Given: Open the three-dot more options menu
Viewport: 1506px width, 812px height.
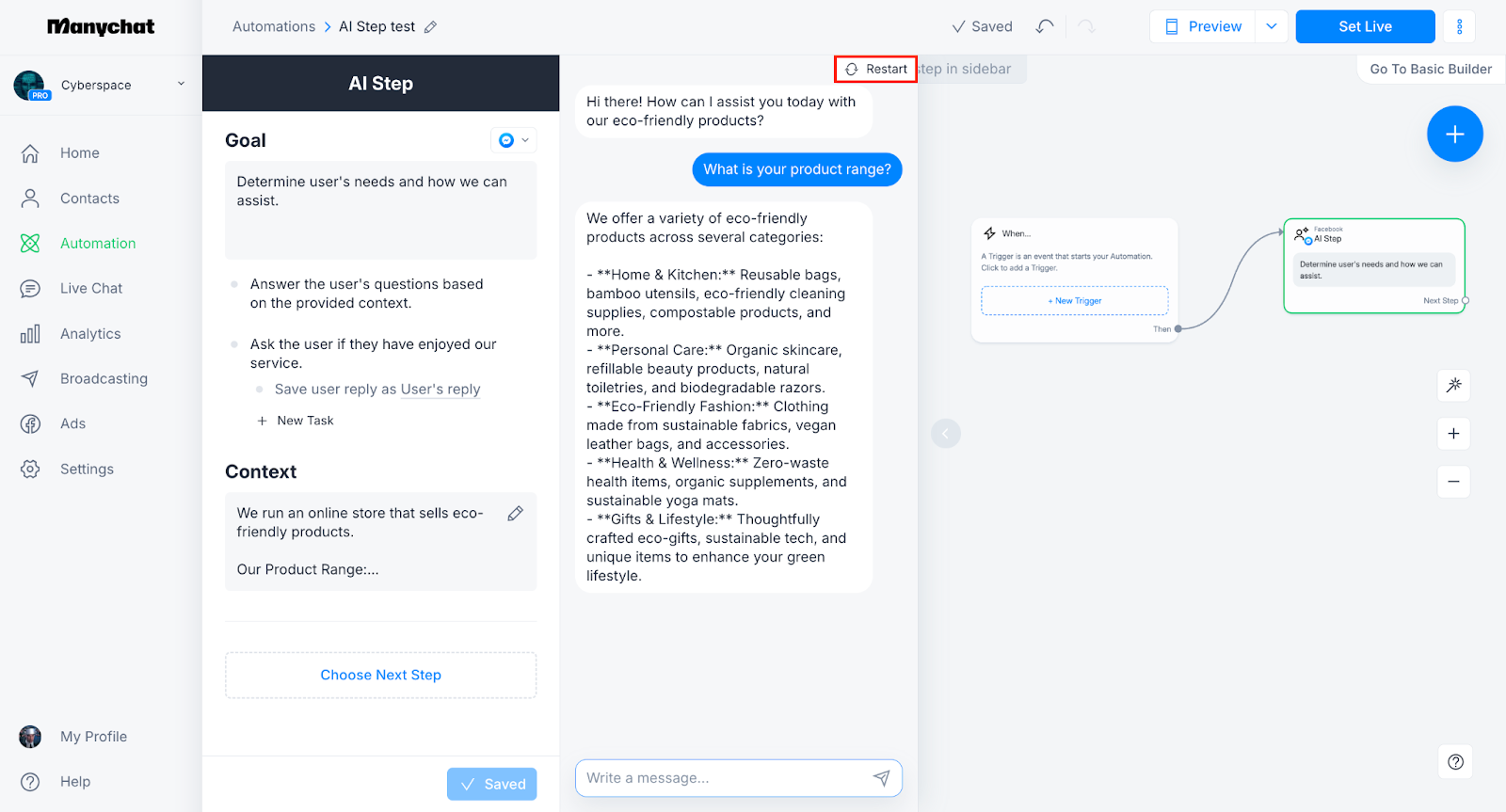Looking at the screenshot, I should click(x=1459, y=26).
